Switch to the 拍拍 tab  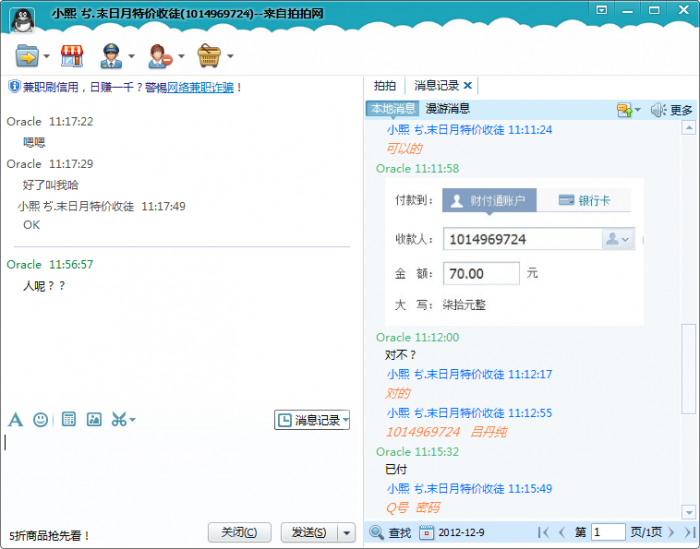[385, 85]
